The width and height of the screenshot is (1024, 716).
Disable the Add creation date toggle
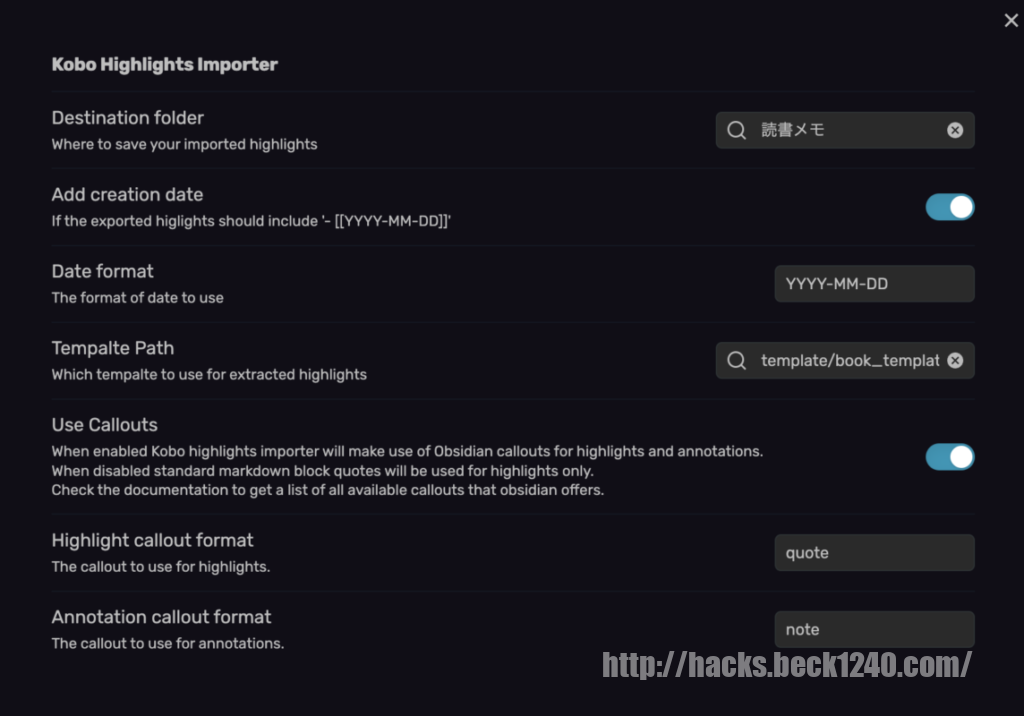pos(949,207)
